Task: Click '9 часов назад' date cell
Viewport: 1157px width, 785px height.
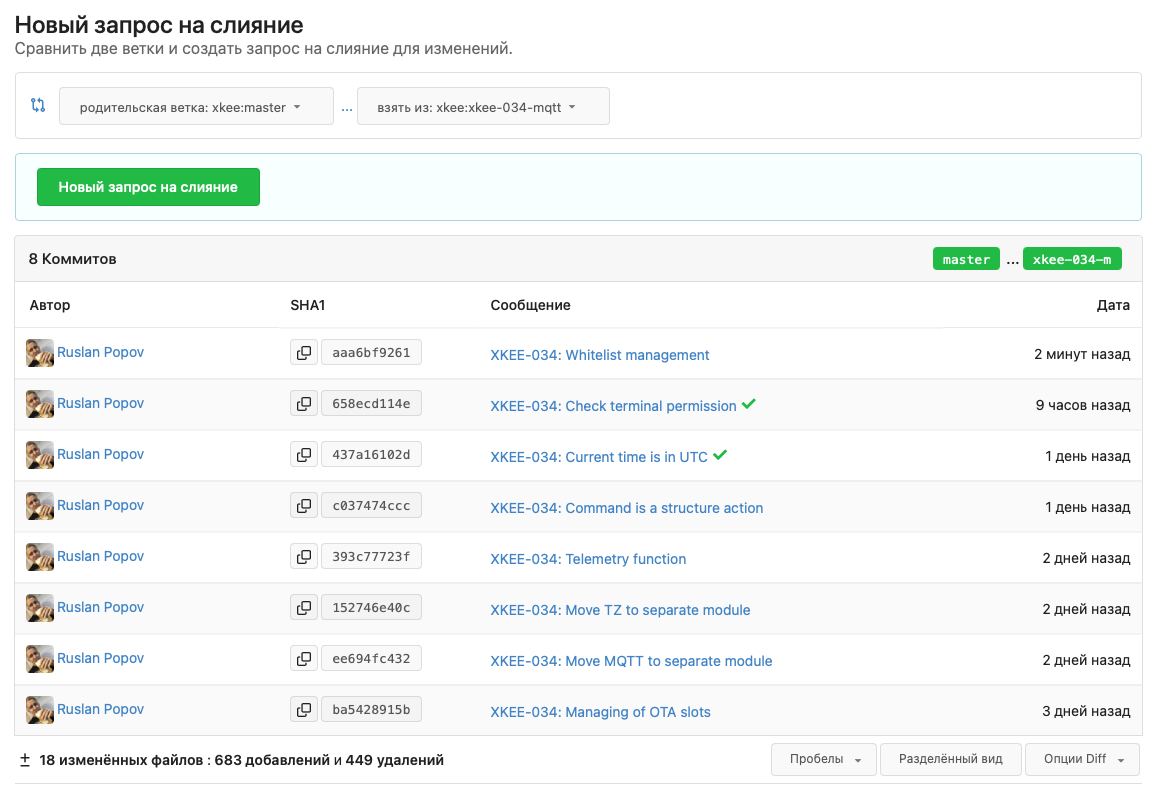Action: click(x=1082, y=405)
